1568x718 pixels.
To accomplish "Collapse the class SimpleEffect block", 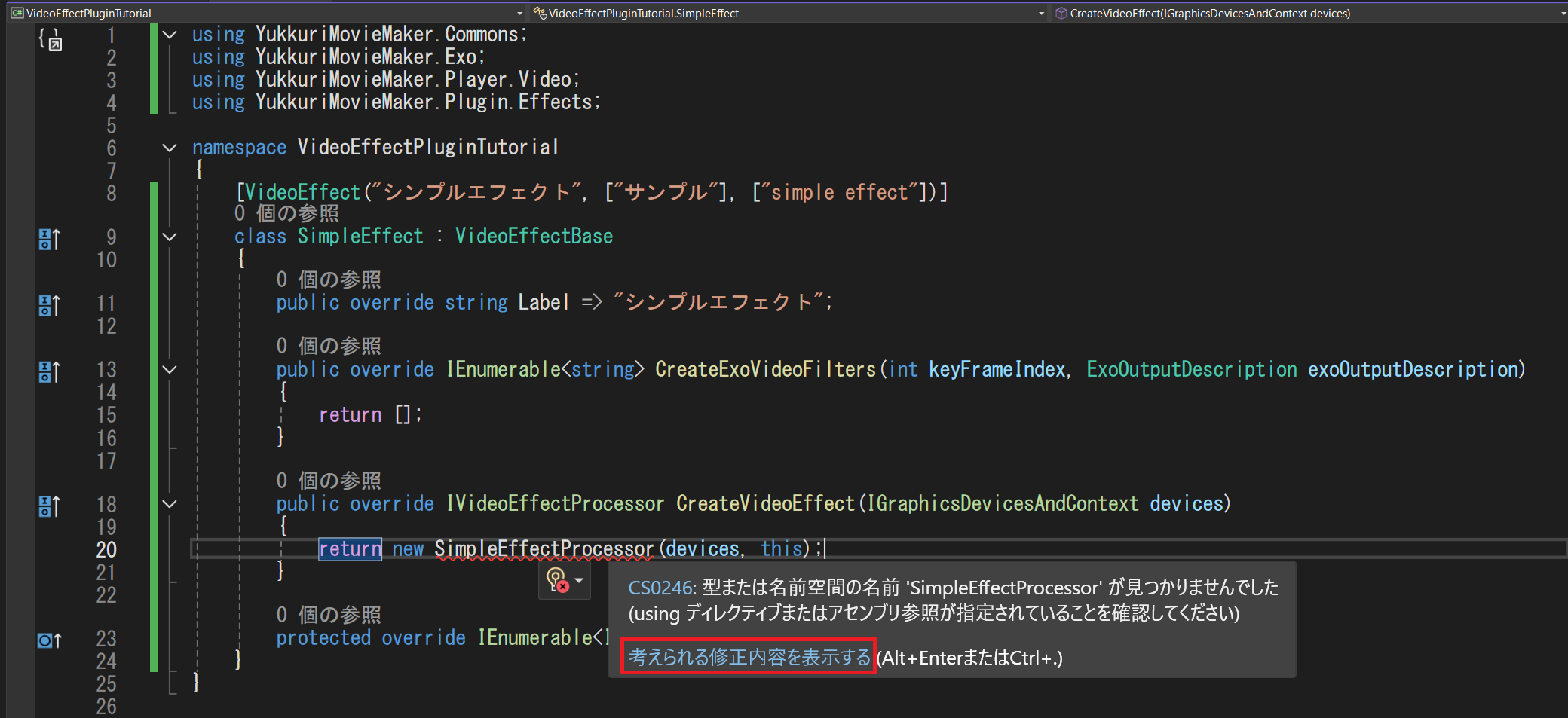I will click(170, 237).
